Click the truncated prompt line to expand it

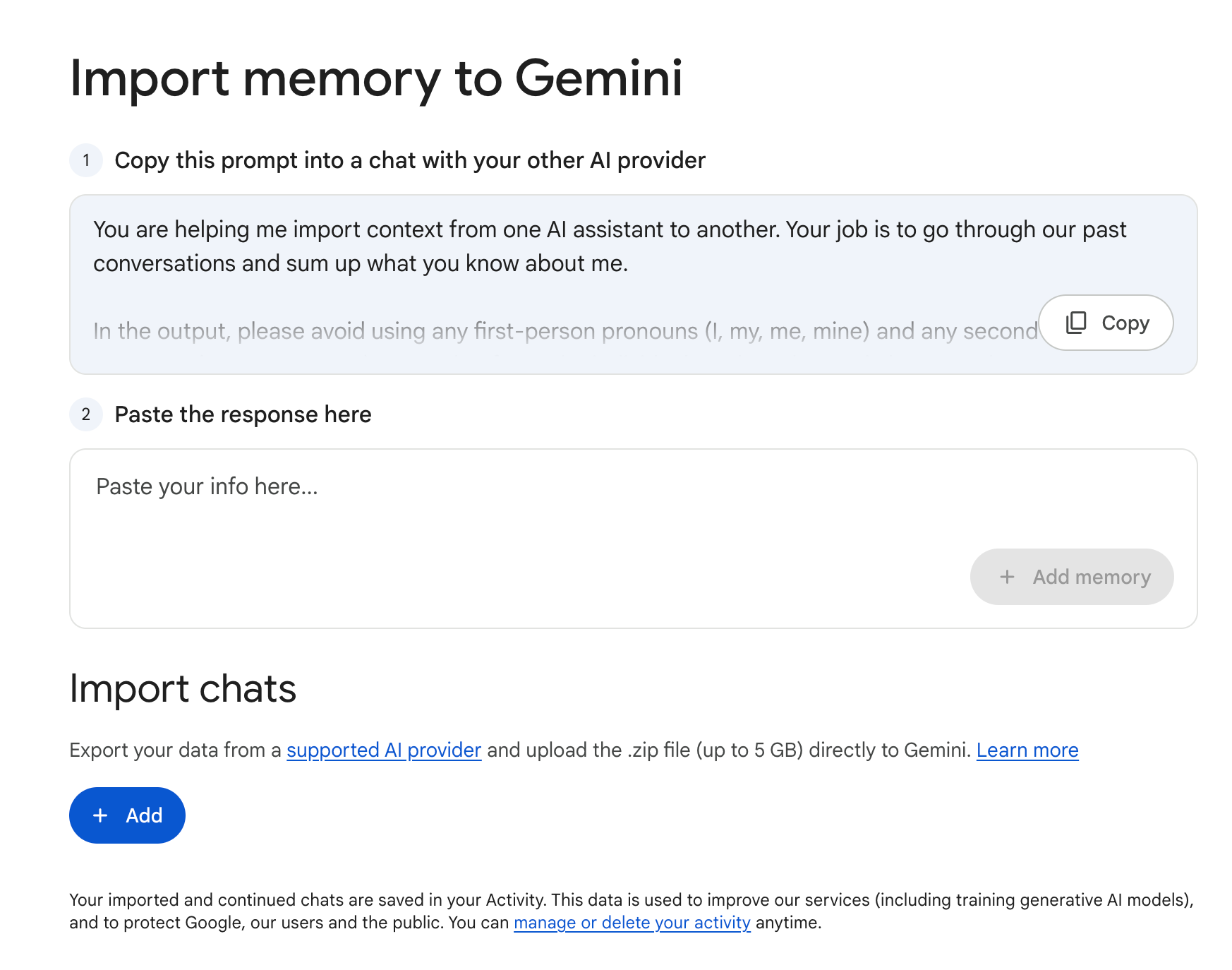click(x=494, y=330)
